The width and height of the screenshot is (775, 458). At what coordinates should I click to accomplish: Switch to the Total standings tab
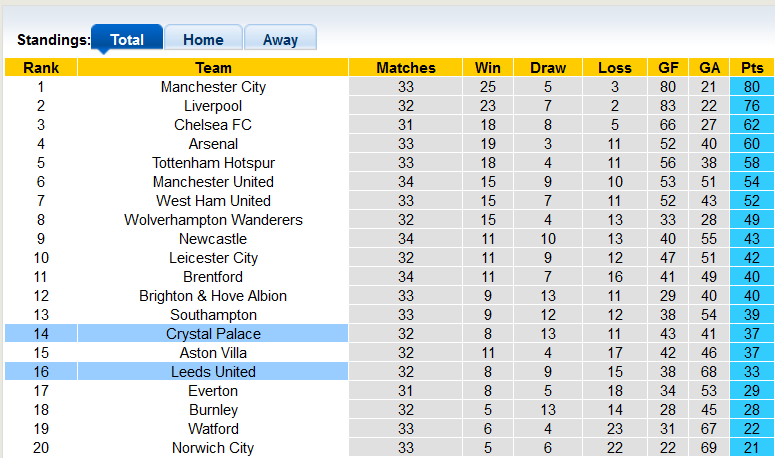coord(127,40)
